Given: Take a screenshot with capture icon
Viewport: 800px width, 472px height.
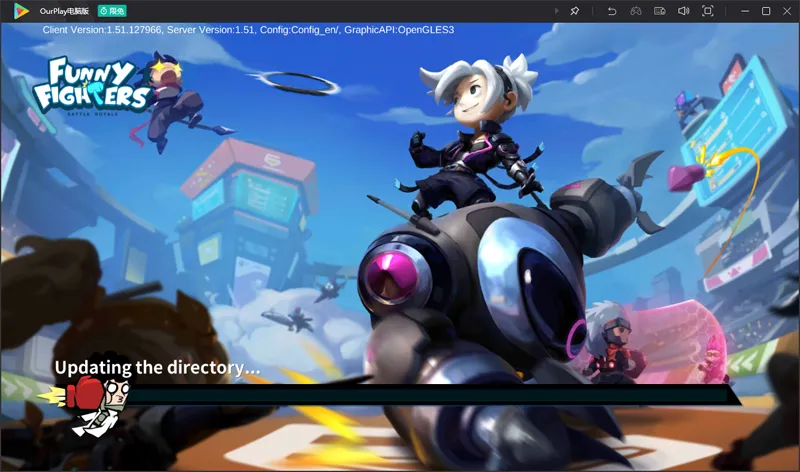Looking at the screenshot, I should [708, 11].
